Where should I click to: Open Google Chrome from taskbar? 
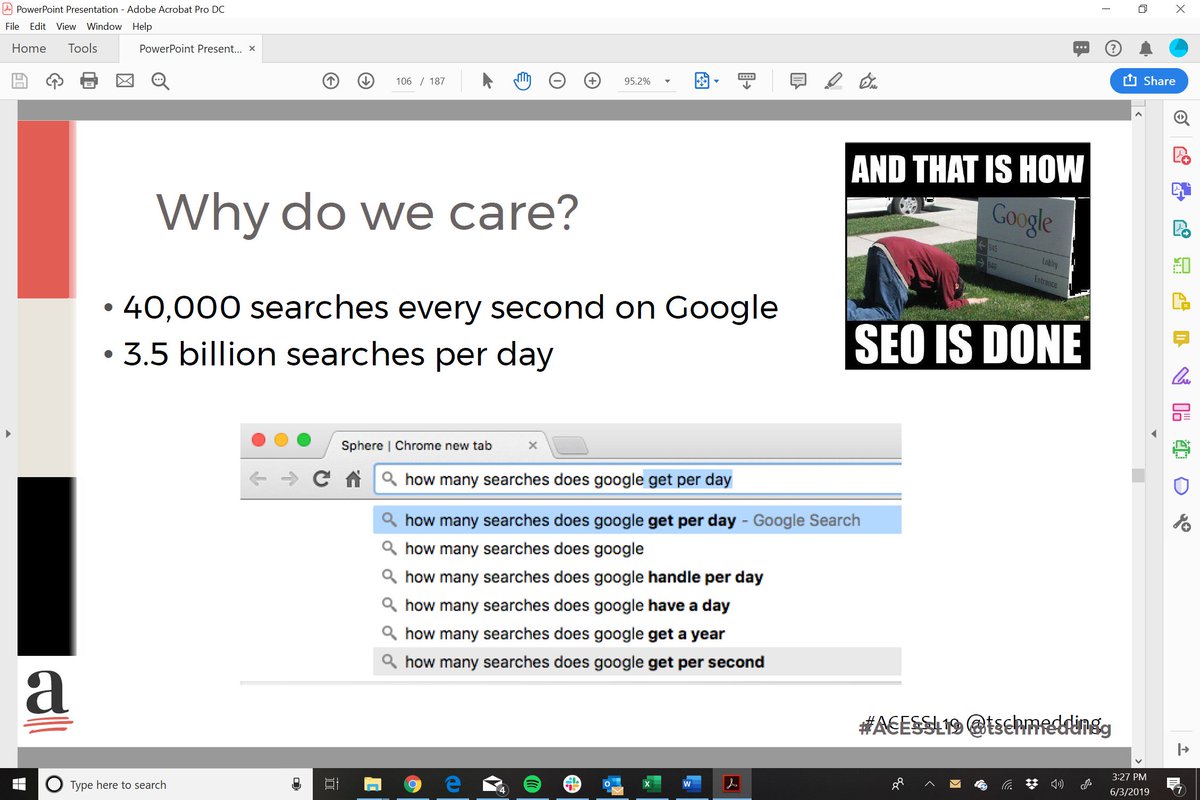pos(411,784)
